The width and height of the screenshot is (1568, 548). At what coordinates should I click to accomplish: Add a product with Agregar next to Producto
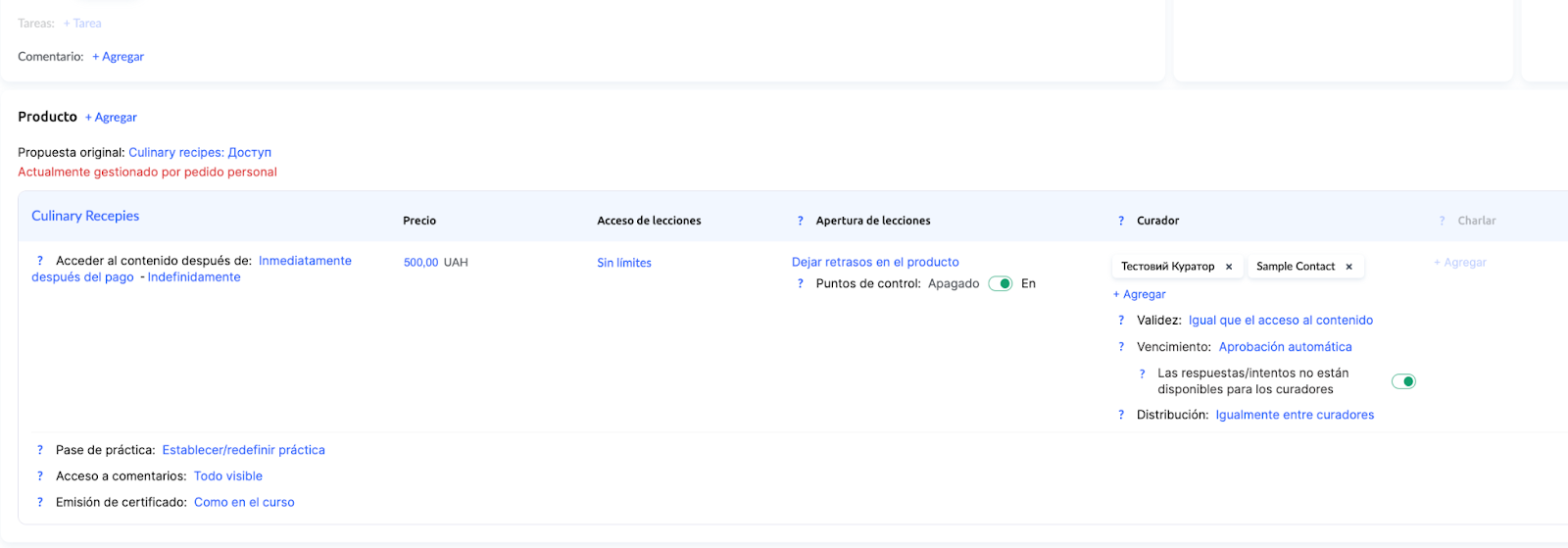(111, 118)
